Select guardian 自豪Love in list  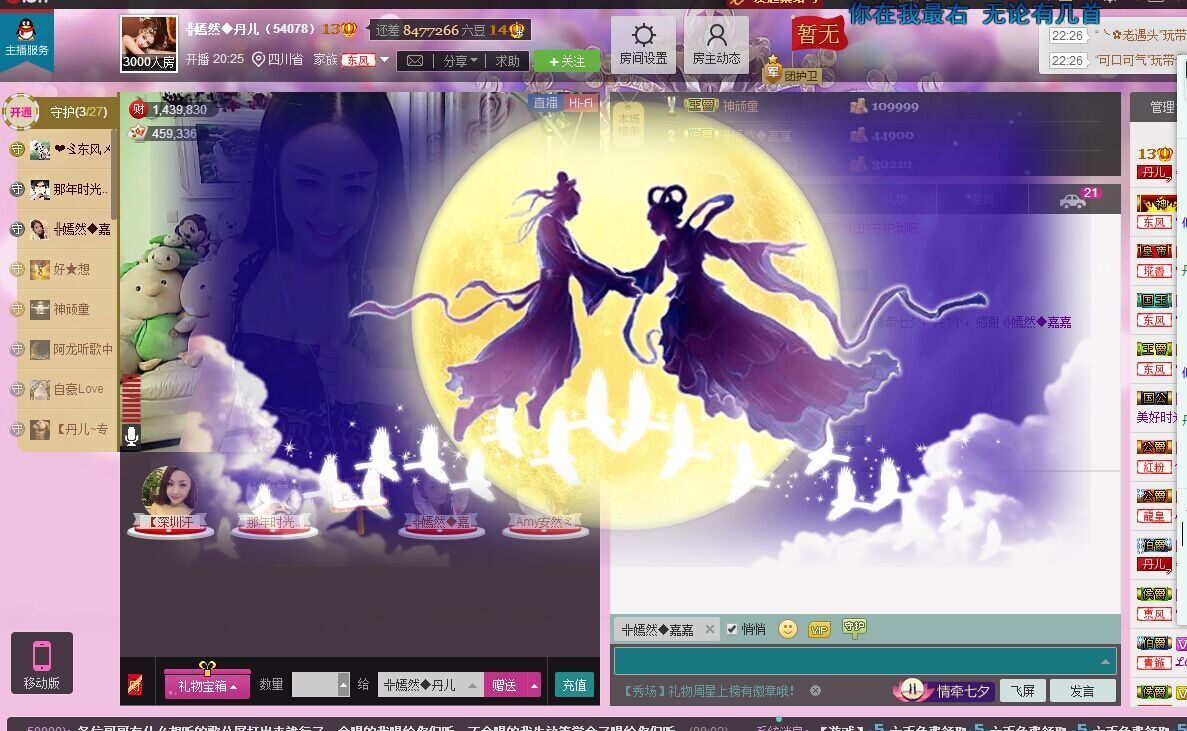tap(67, 389)
